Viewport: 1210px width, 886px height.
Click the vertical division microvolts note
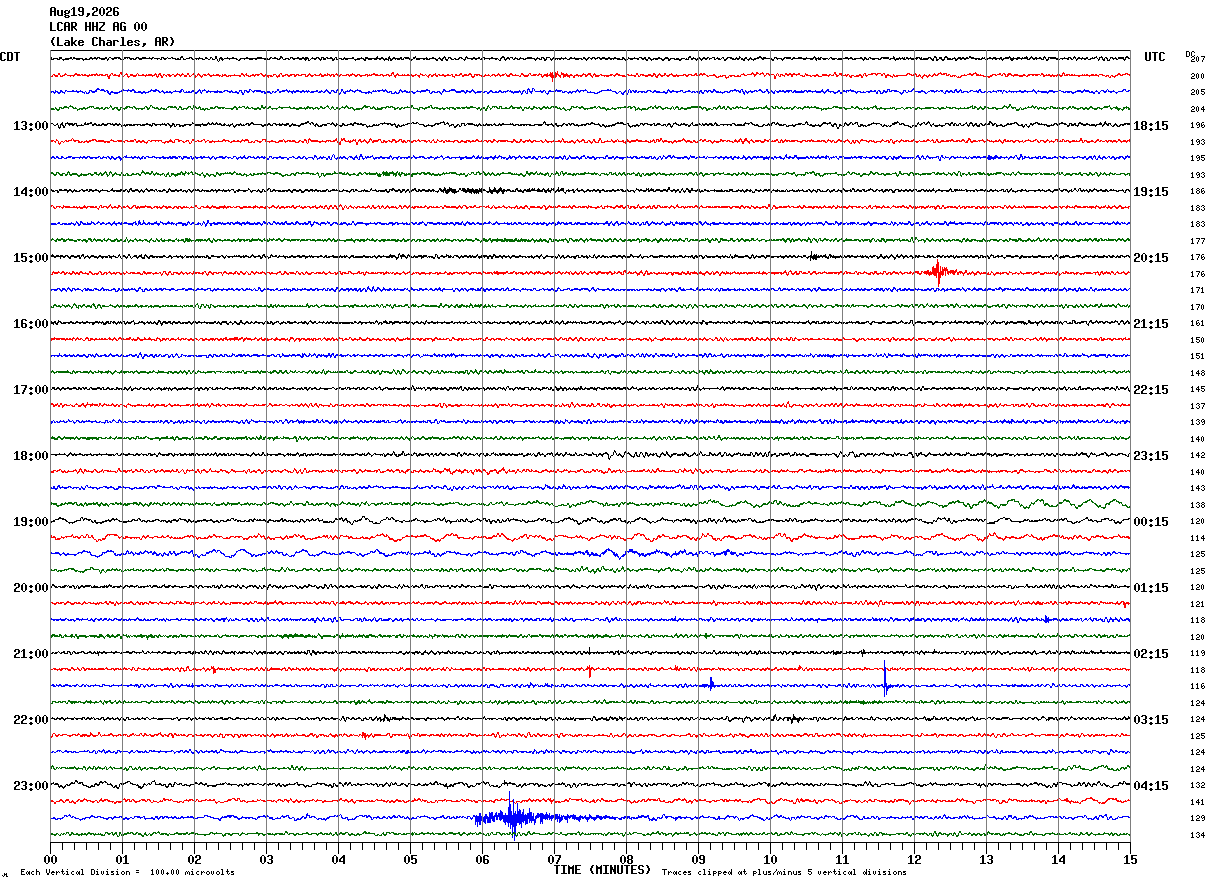(127, 872)
